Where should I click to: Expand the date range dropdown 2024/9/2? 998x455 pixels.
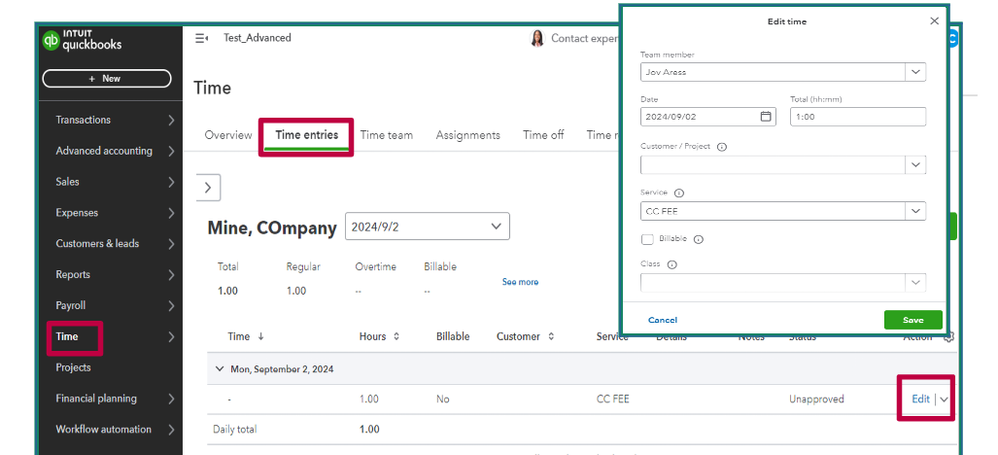(x=496, y=227)
